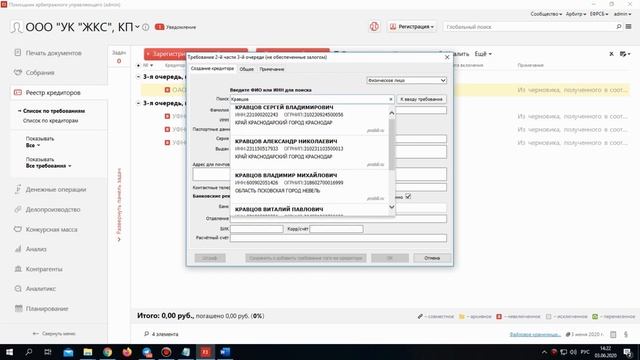
Task: Click info icon next to company name
Action: [146, 27]
